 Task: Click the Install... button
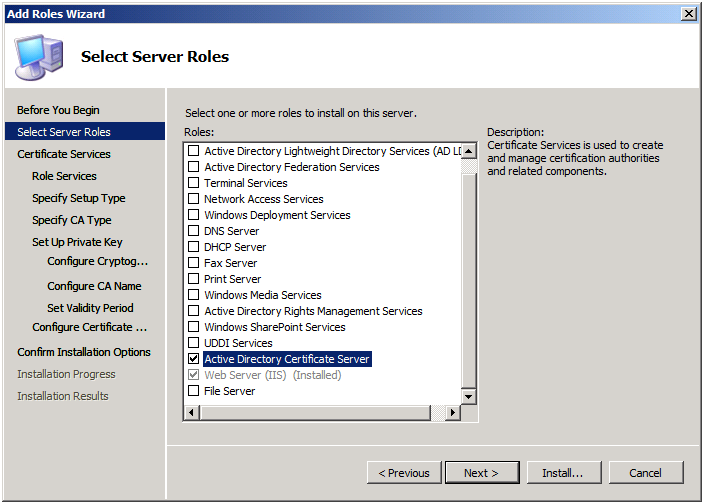pos(564,473)
